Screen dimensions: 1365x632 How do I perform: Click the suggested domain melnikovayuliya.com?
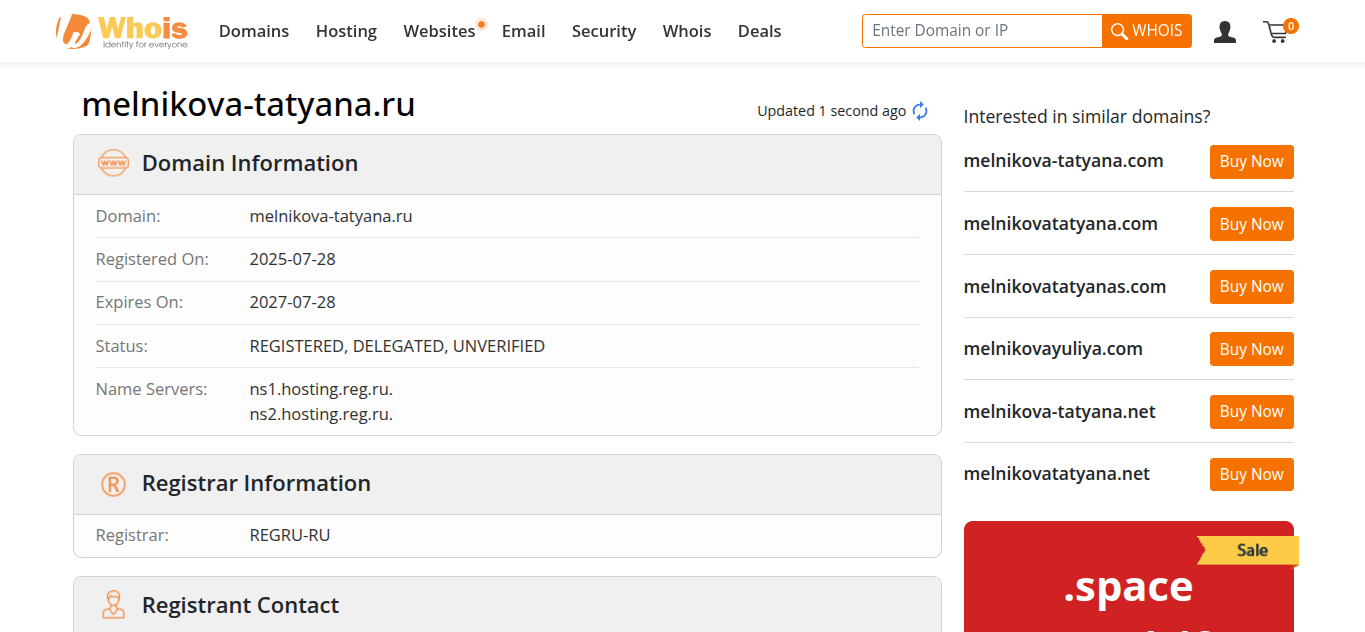point(1053,349)
